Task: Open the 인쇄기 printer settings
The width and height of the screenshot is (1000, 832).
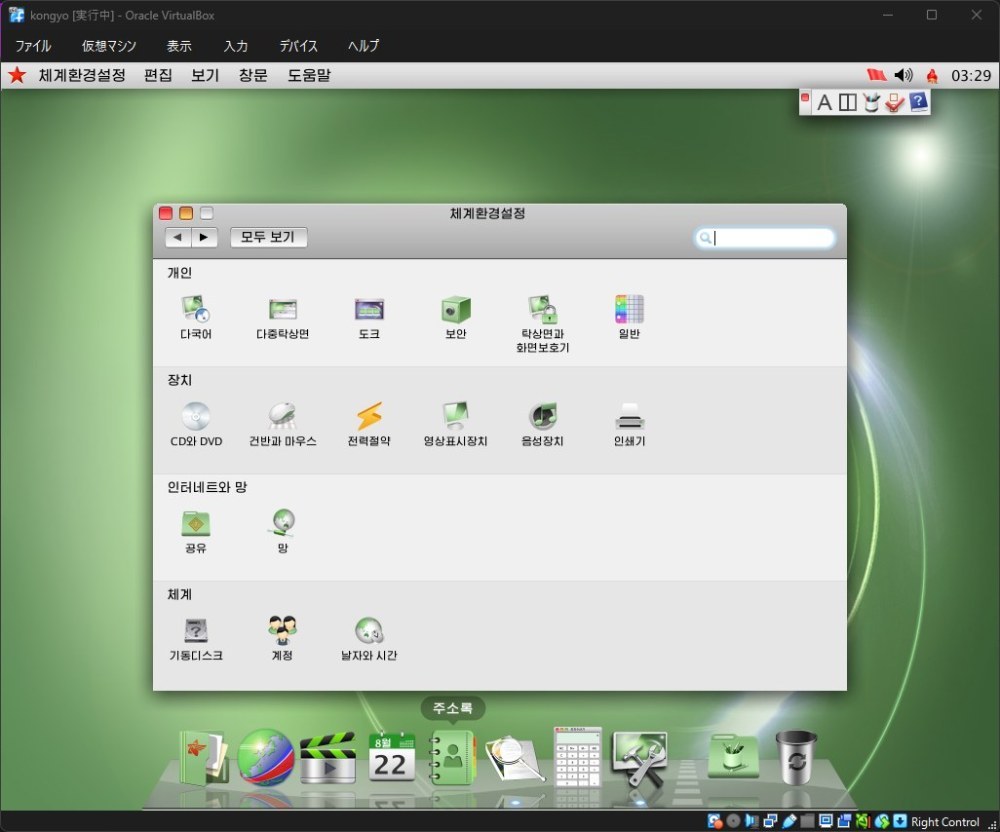Action: point(629,424)
